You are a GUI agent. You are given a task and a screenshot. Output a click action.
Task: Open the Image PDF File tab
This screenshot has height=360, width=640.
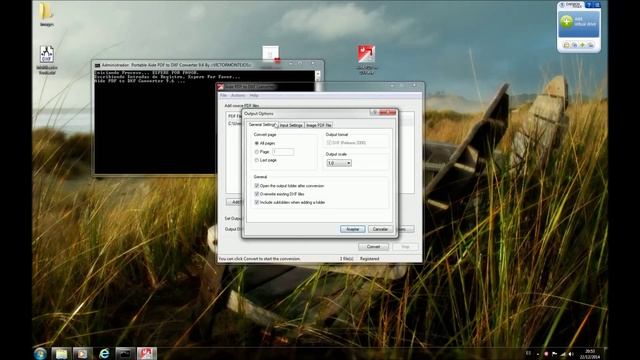[319, 125]
